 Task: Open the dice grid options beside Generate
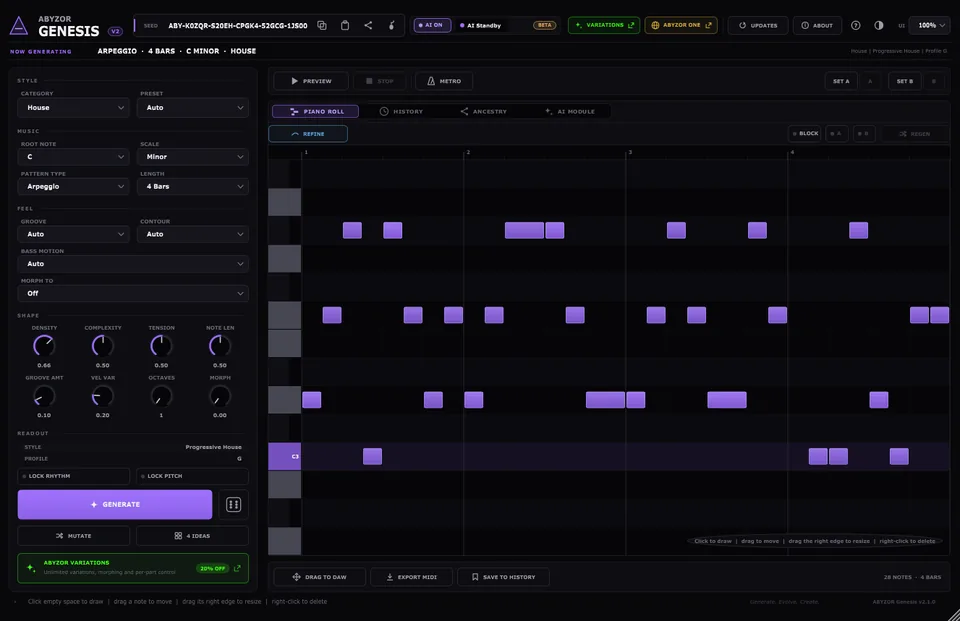[233, 505]
